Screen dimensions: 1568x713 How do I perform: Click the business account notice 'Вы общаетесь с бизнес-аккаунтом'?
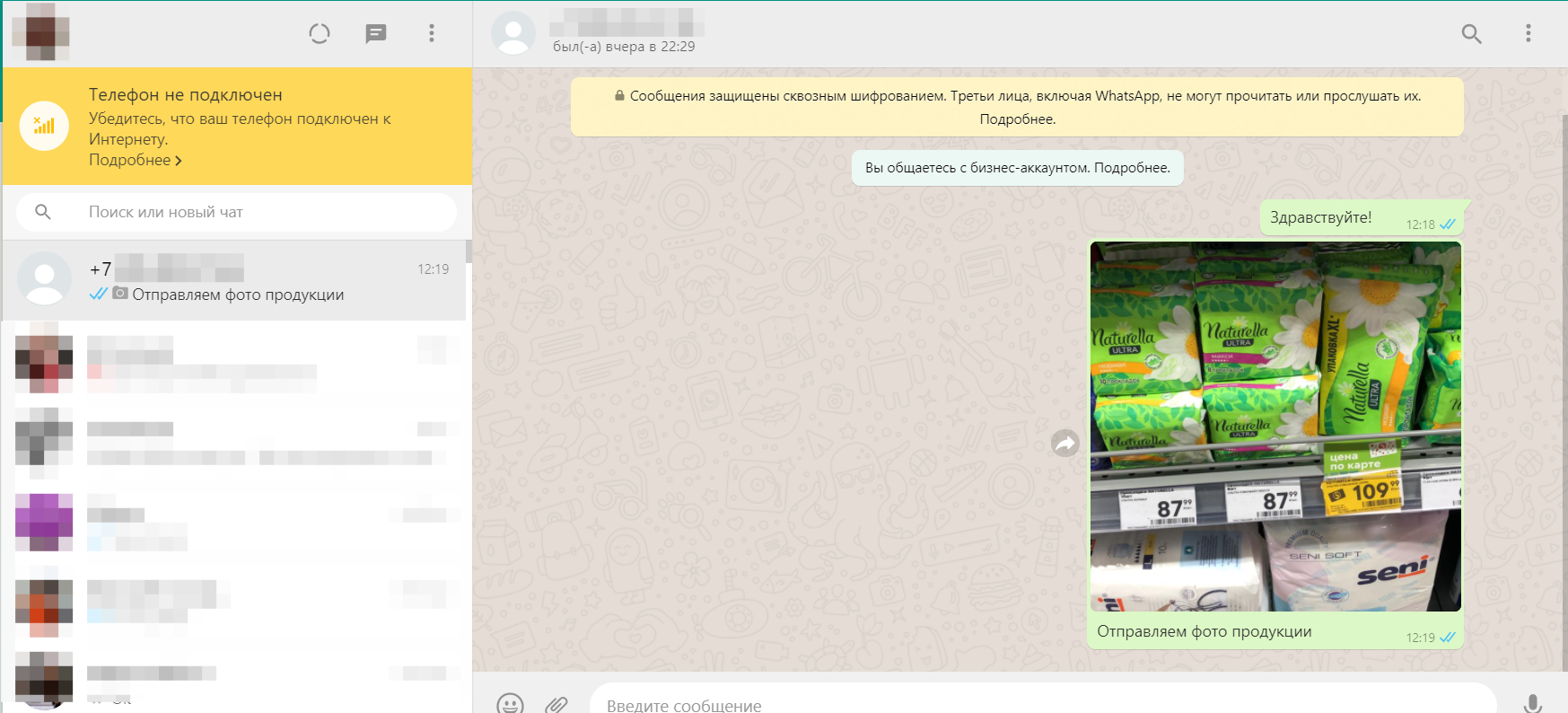[x=1017, y=168]
